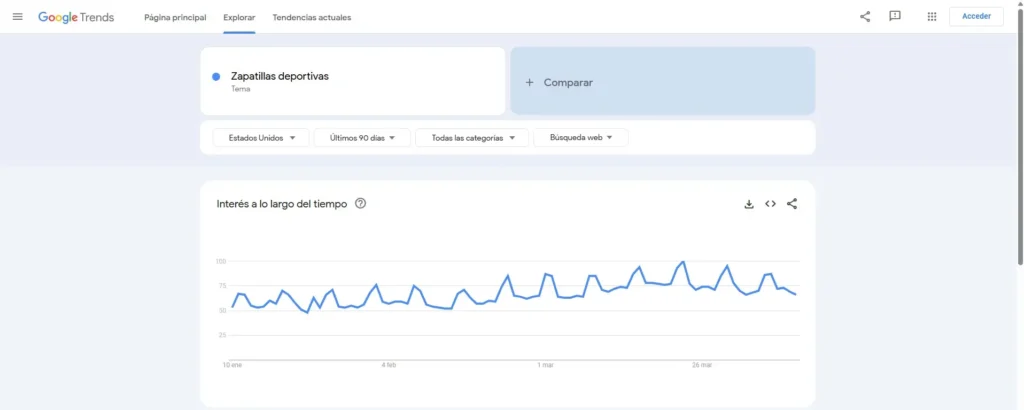Go to Página principal tab

(x=175, y=18)
